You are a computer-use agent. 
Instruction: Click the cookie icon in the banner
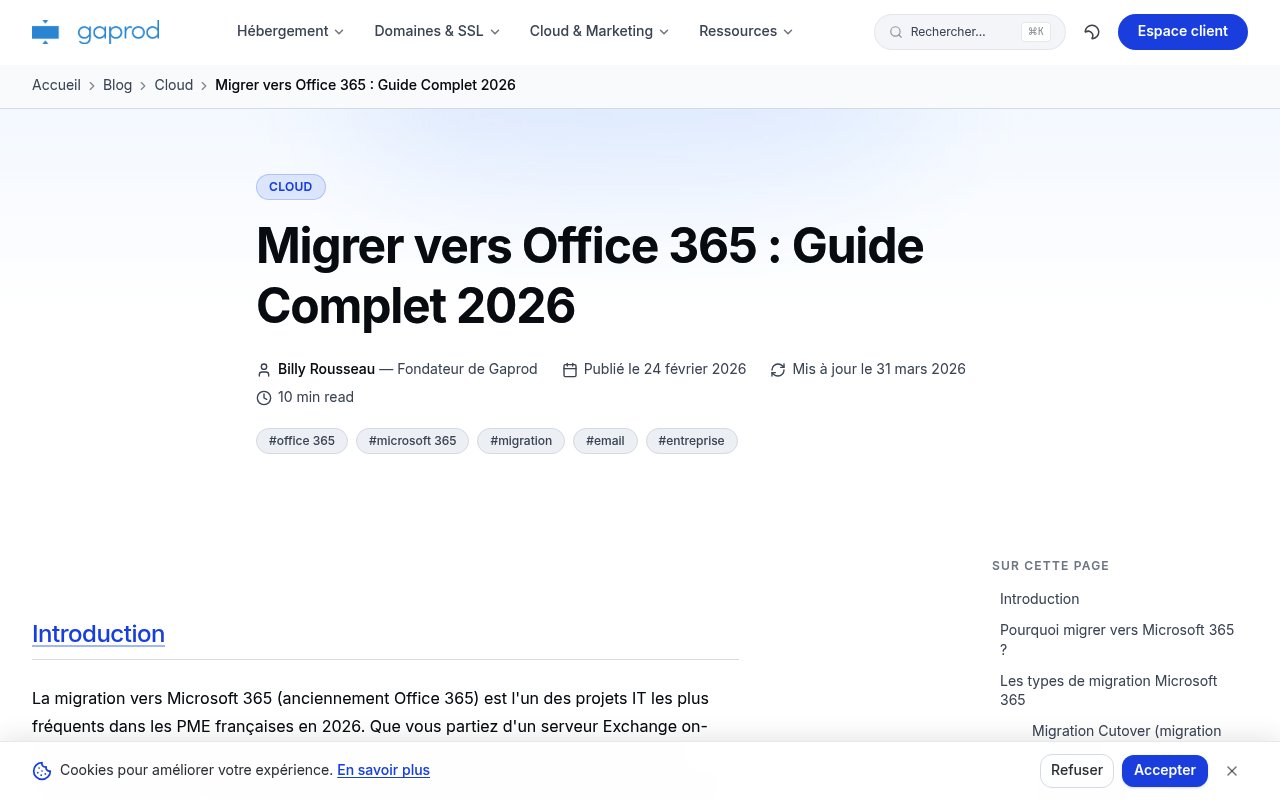click(x=42, y=771)
